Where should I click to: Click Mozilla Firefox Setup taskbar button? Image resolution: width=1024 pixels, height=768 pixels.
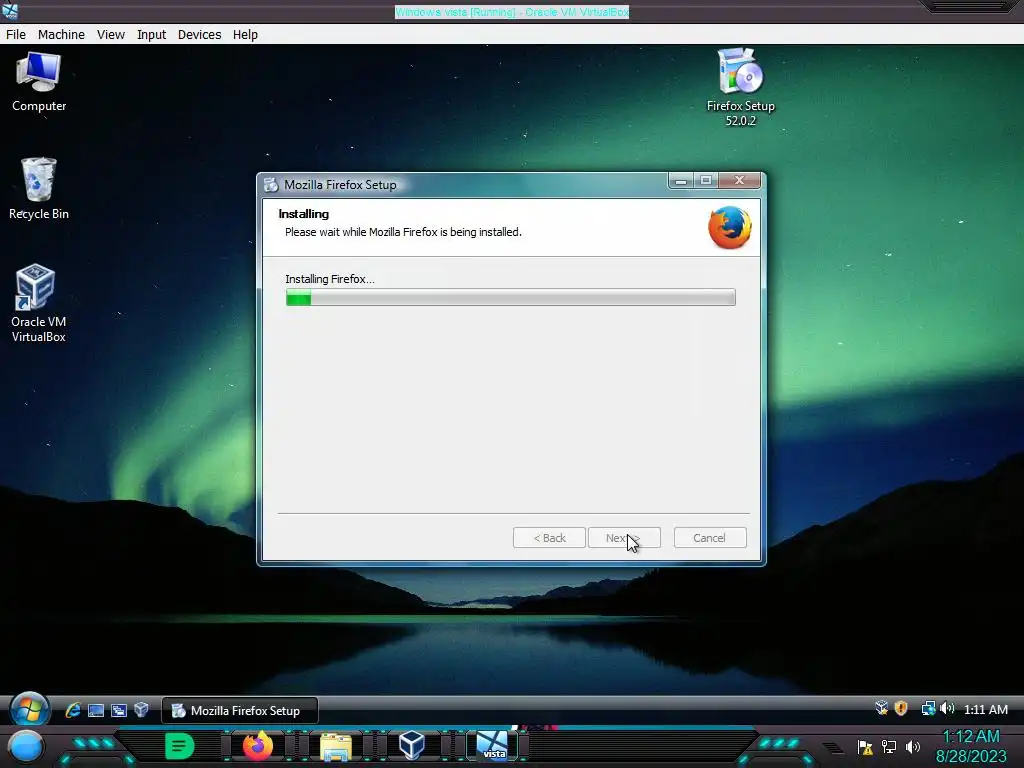240,711
